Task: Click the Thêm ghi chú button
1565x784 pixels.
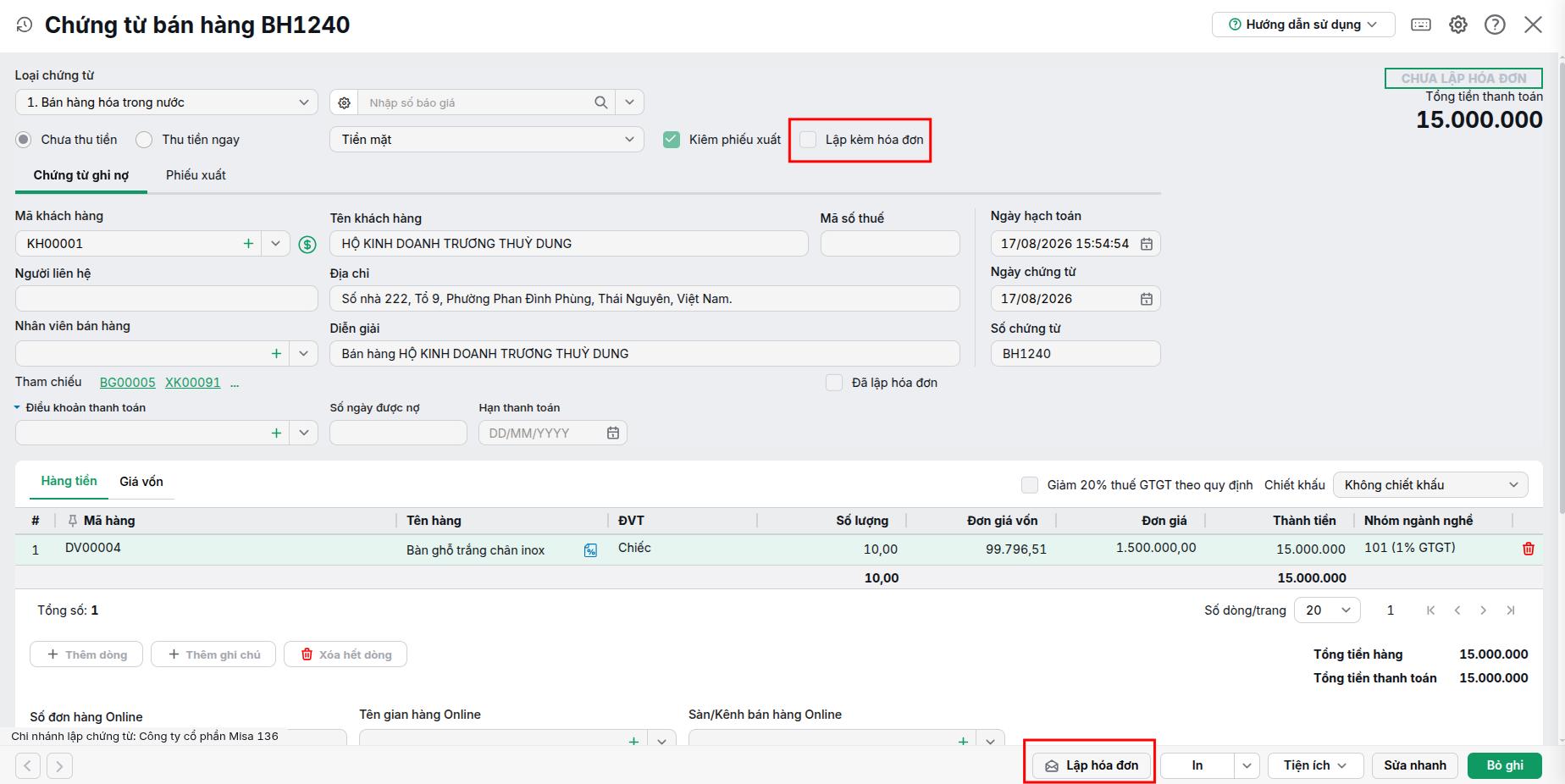Action: pyautogui.click(x=213, y=654)
